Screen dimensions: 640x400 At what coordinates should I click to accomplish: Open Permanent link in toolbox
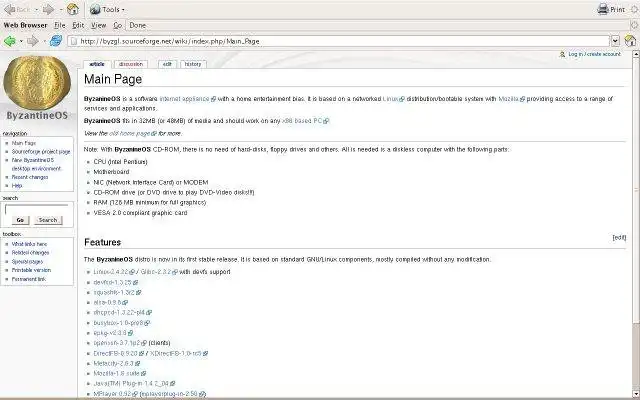29,279
